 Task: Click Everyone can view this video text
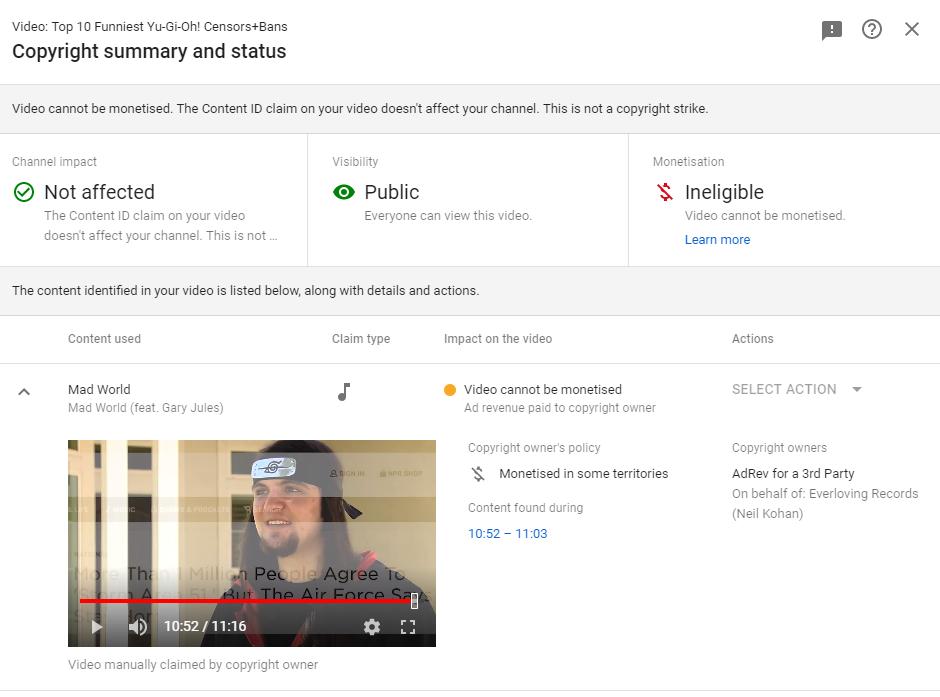[x=448, y=216]
